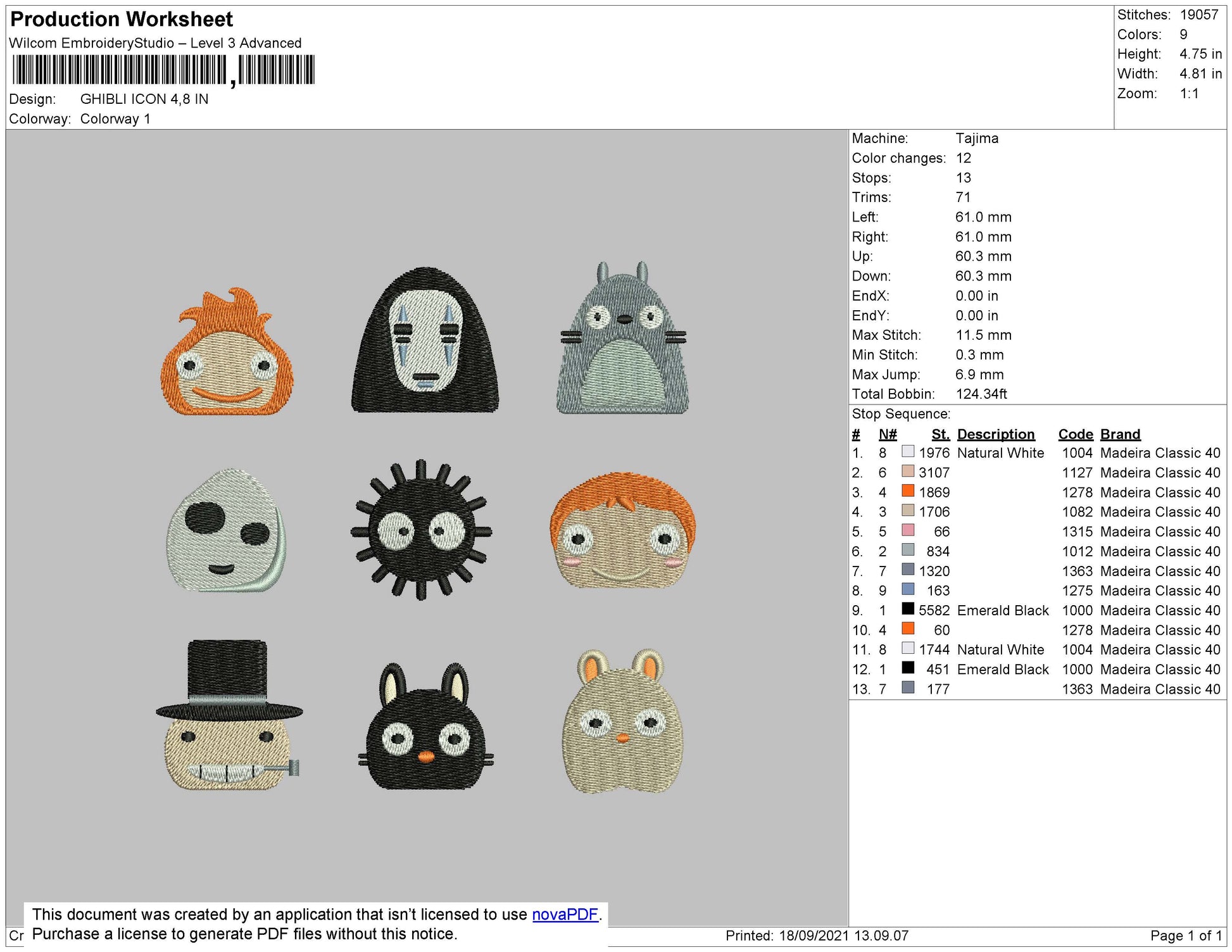
Task: Click the gray skull-faced Kodama icon
Action: click(x=226, y=530)
